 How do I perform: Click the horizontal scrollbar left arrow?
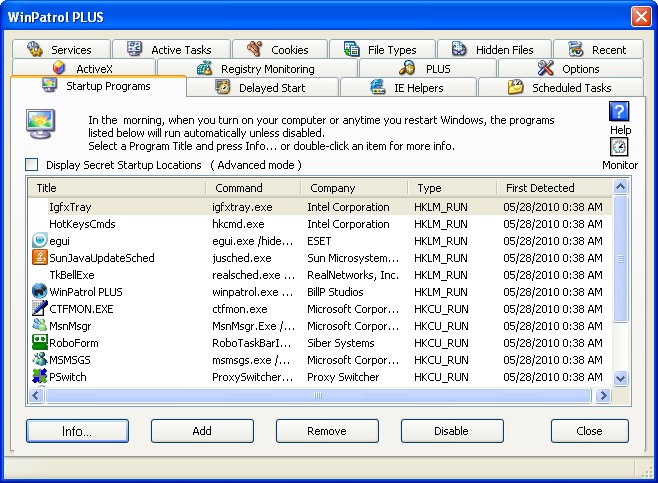(36, 395)
